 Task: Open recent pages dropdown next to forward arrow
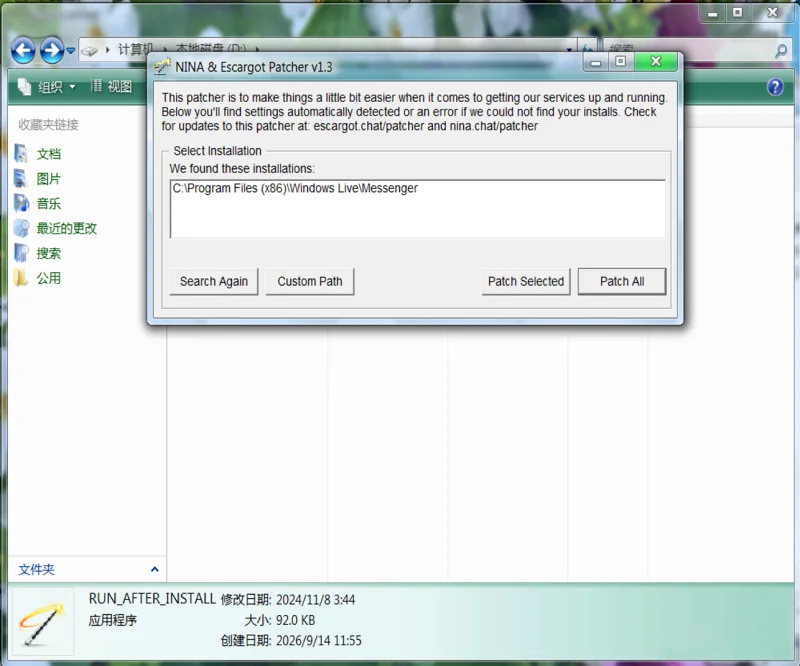click(70, 51)
